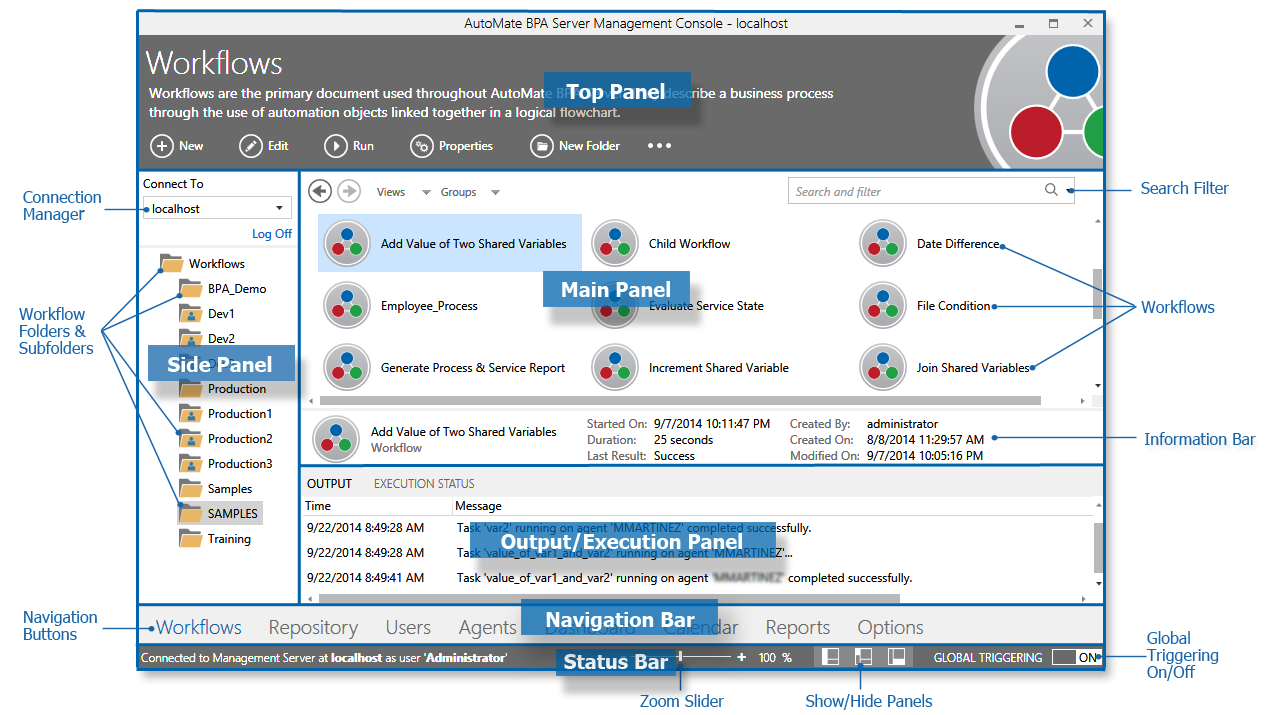1273x715 pixels.
Task: Open the Reports section
Action: pos(797,627)
